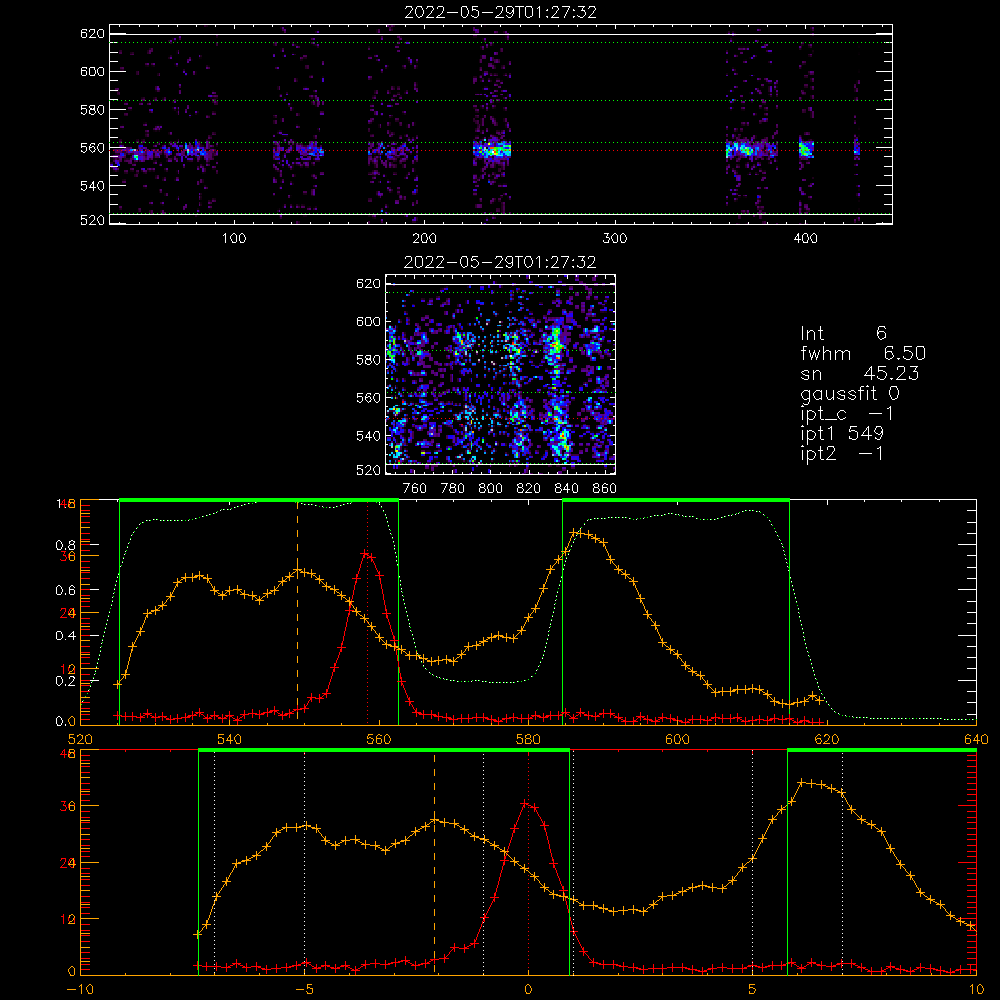Screen dimensions: 1000x1000
Task: Click x-axis label '-10' of bottom plot
Action: click(80, 990)
